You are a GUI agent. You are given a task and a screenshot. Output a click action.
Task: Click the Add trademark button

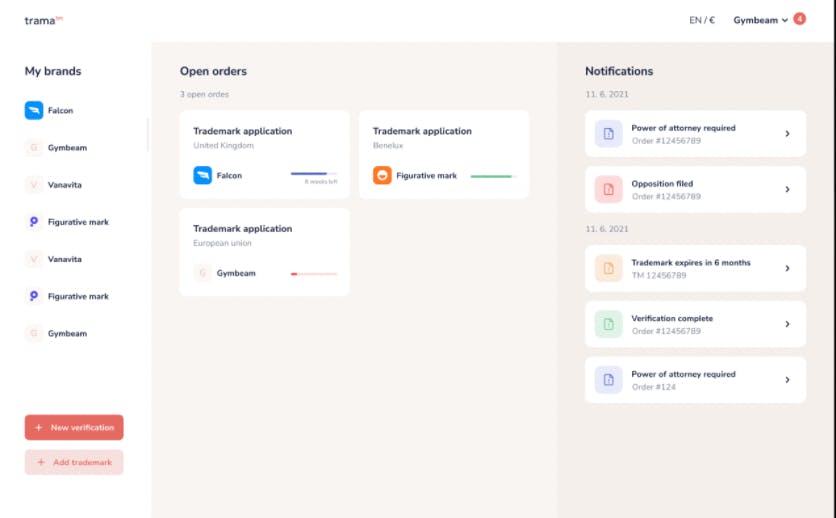pyautogui.click(x=74, y=462)
